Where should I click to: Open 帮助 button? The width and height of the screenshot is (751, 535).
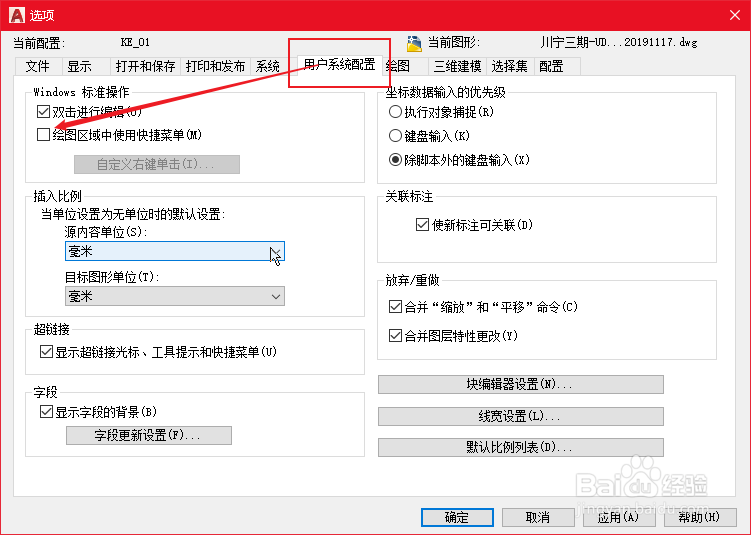(700, 517)
